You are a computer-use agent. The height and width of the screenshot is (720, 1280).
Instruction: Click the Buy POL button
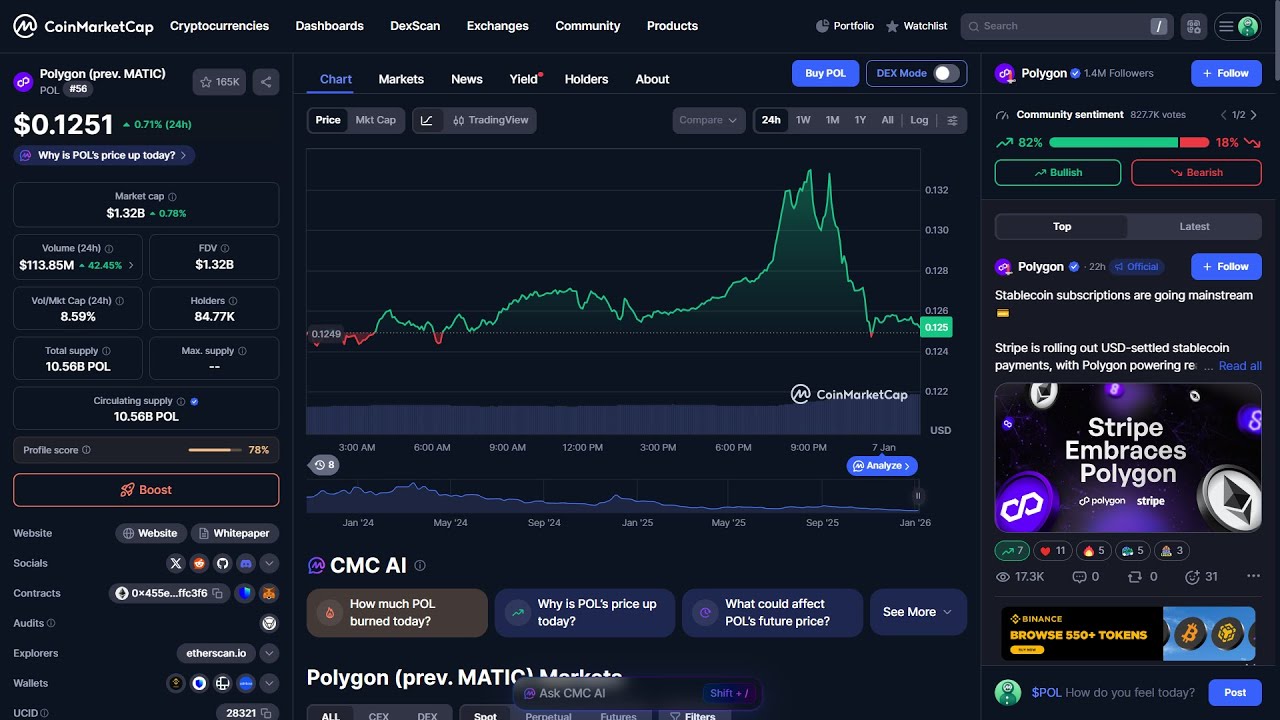[826, 73]
